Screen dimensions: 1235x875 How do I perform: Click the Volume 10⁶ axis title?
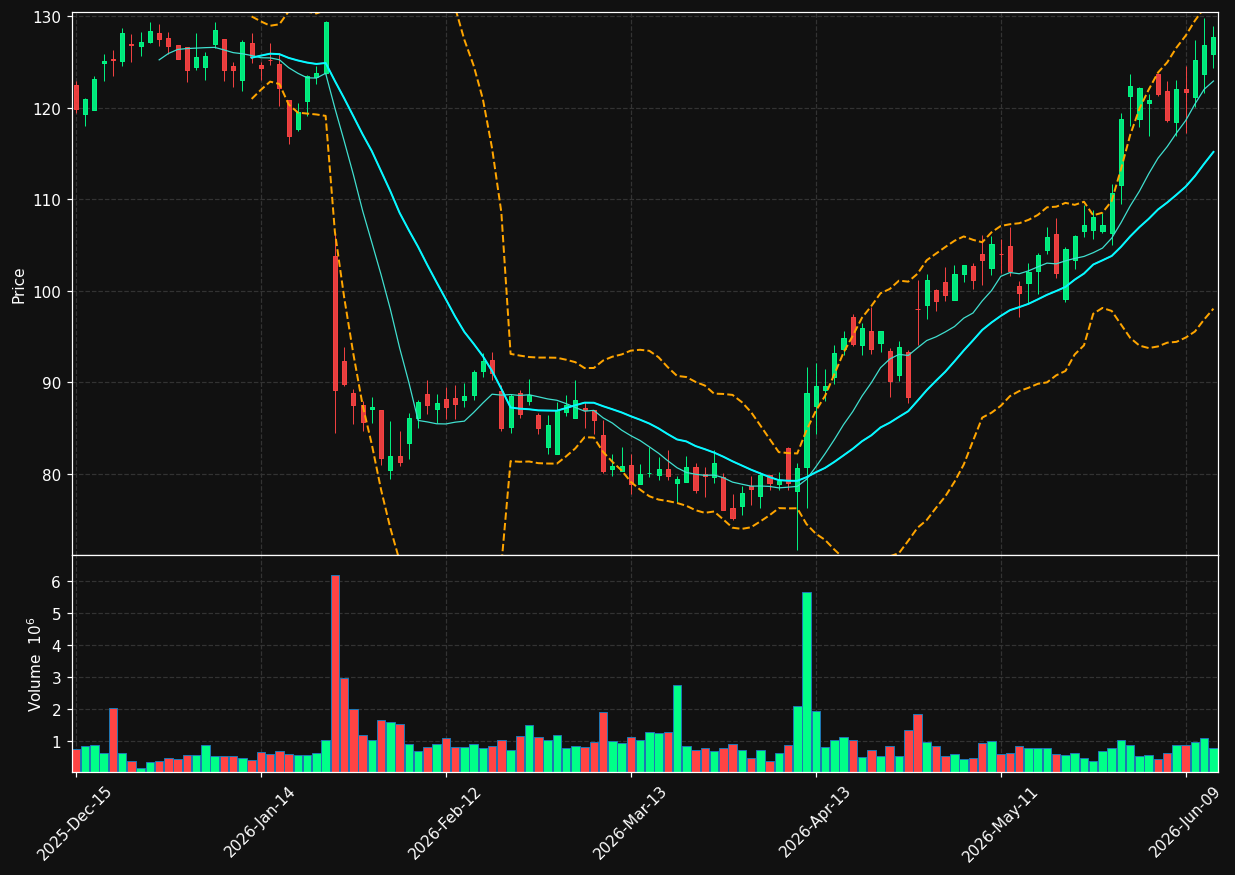click(35, 664)
